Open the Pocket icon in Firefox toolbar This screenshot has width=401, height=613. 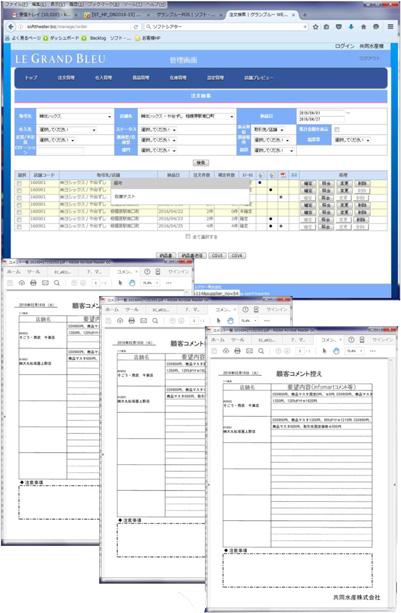[339, 27]
